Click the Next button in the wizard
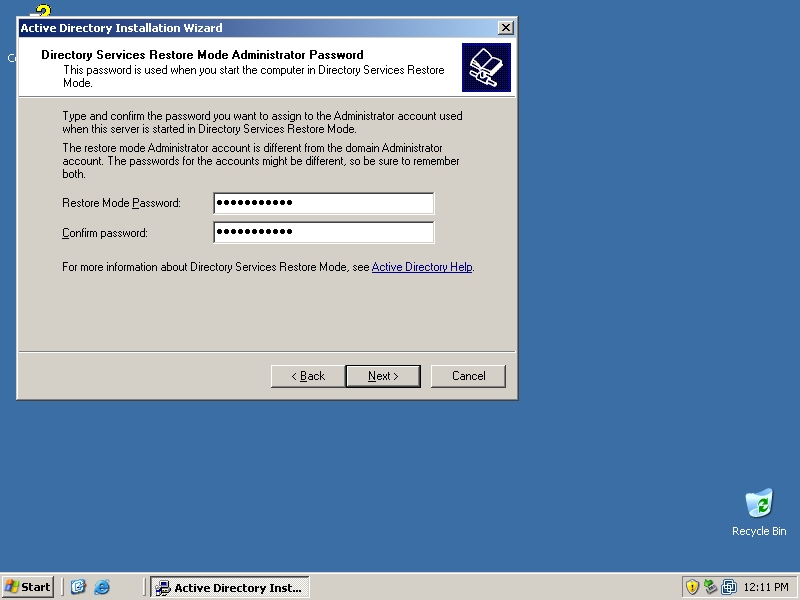 [x=383, y=376]
